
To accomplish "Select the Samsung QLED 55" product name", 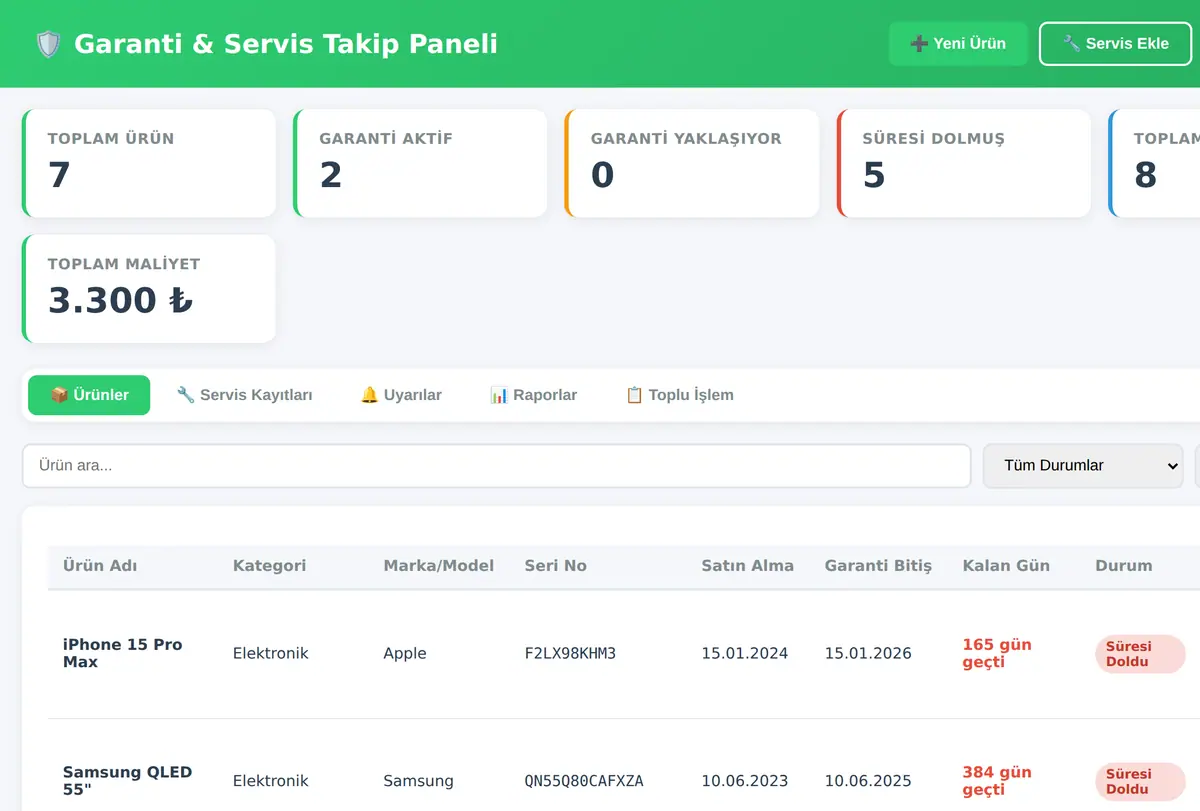I will [x=127, y=781].
